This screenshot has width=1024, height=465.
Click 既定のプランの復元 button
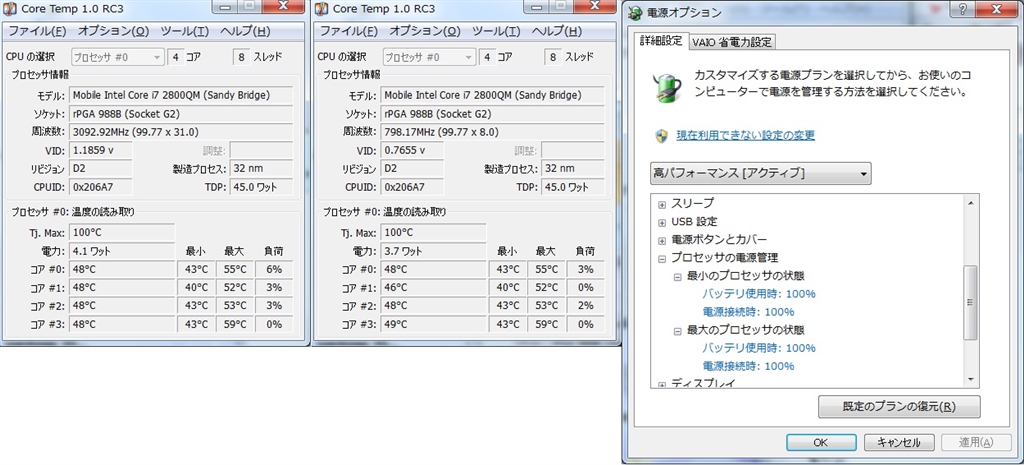point(899,406)
